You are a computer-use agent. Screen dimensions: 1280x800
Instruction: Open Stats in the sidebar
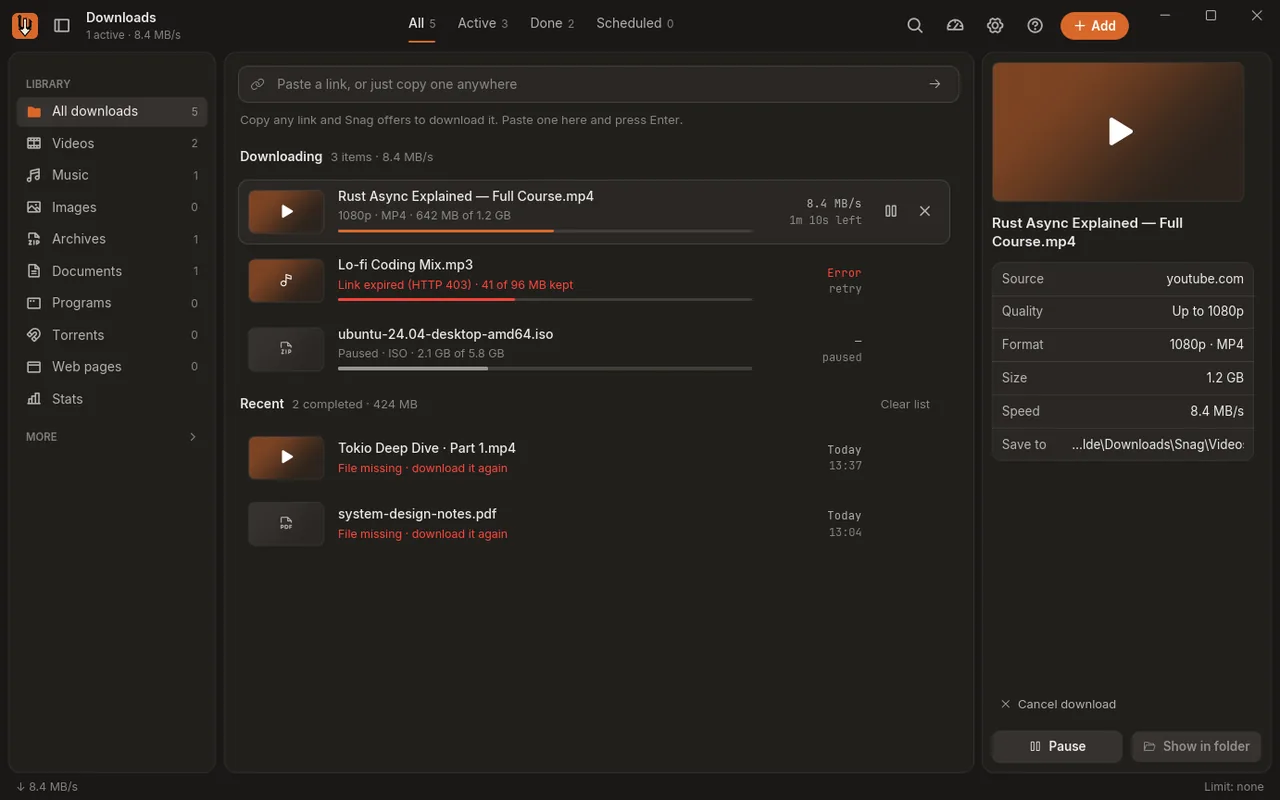[112, 399]
